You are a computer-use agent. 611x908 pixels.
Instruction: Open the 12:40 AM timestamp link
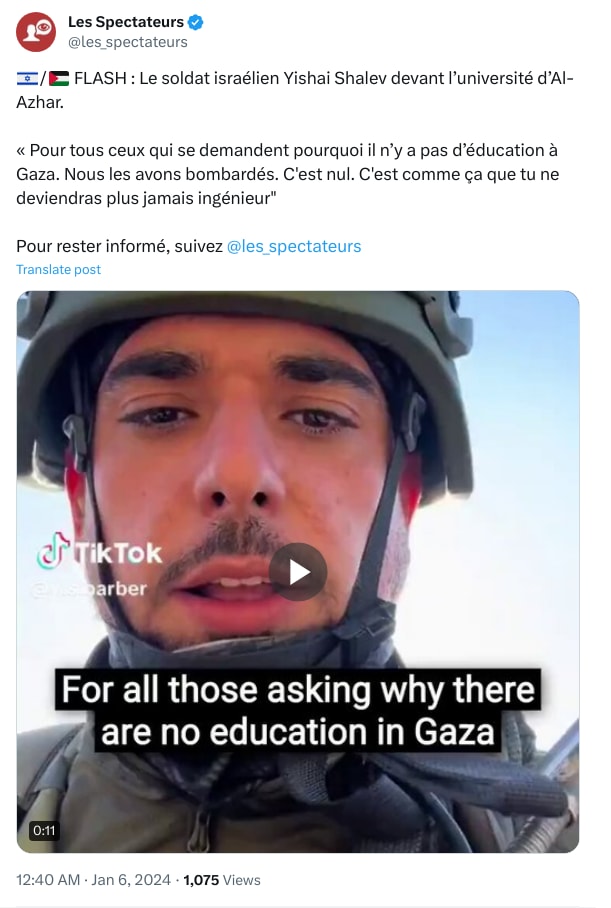click(47, 880)
